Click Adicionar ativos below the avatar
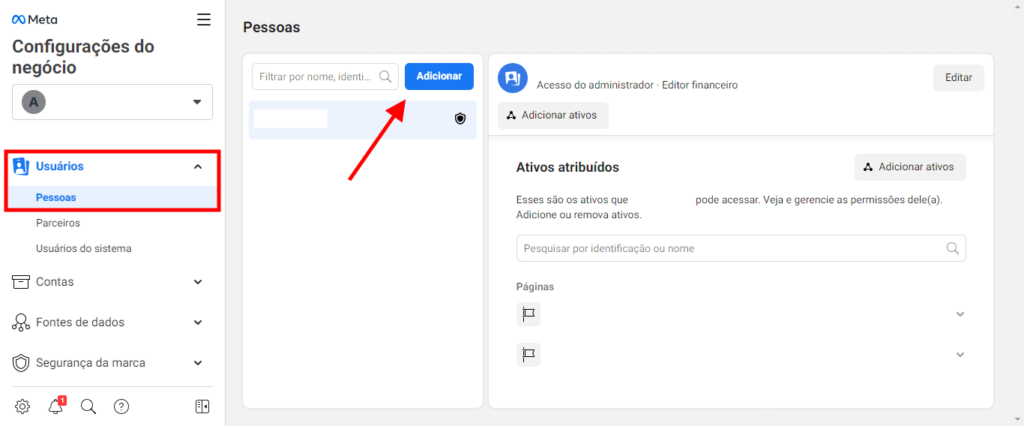Screen dimensions: 1024x426 coord(552,115)
